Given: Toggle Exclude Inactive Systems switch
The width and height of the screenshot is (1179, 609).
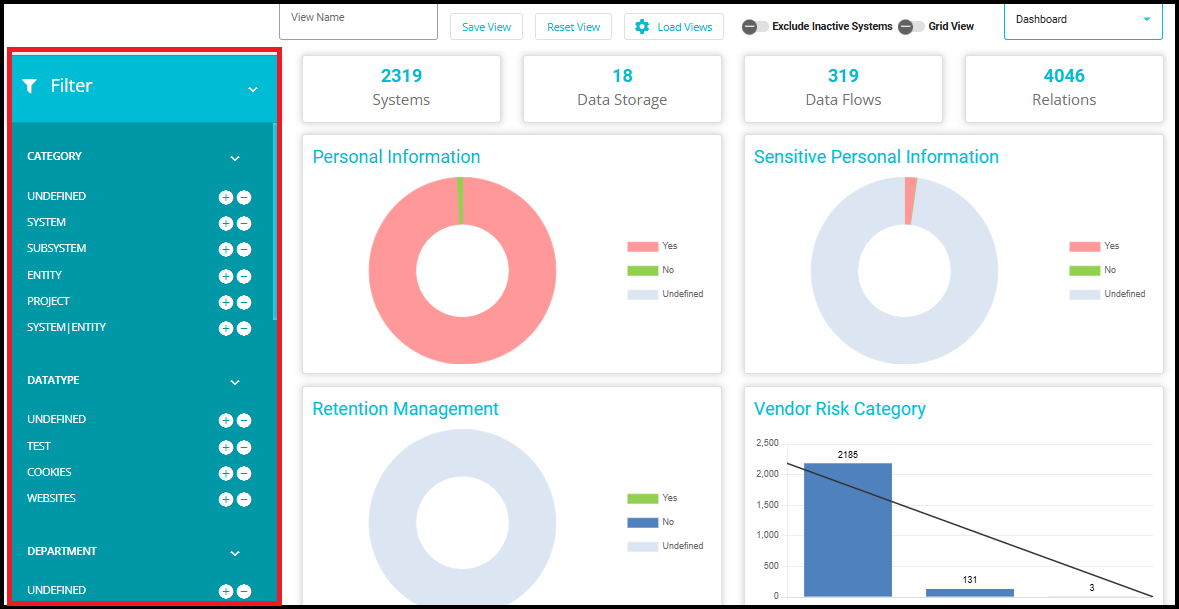Looking at the screenshot, I should [x=755, y=27].
